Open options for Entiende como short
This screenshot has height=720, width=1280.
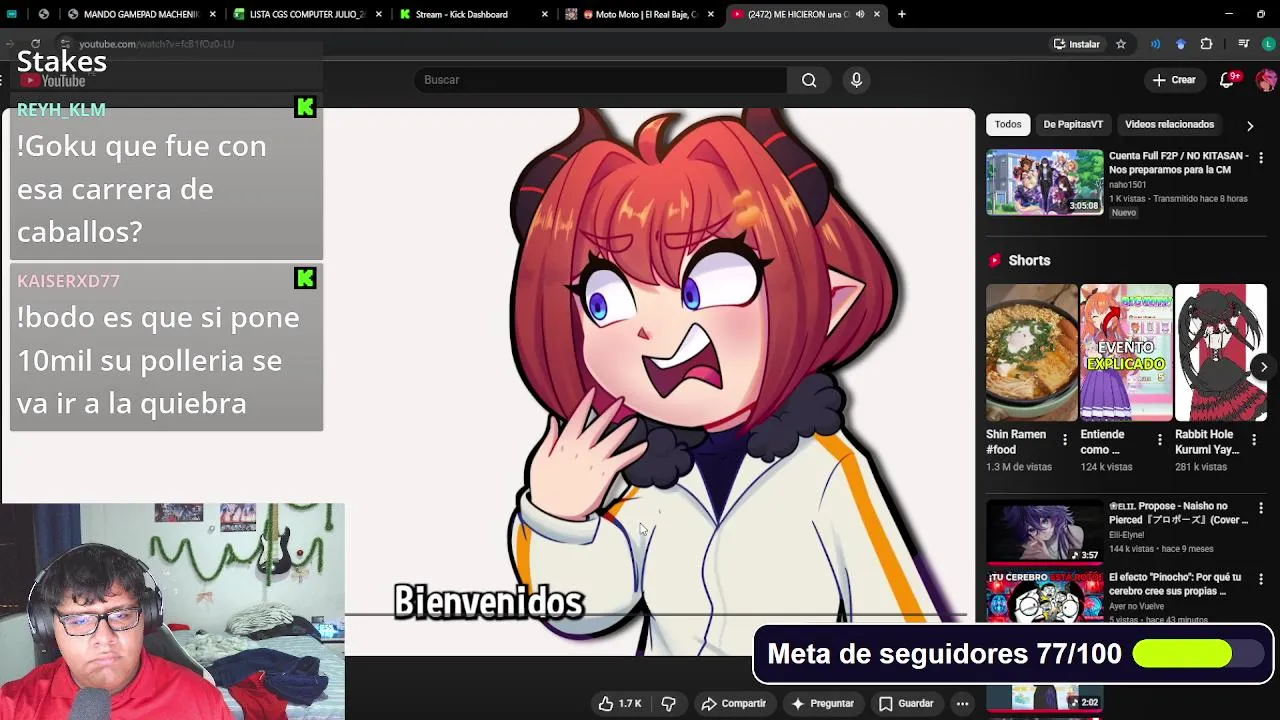coord(1159,440)
